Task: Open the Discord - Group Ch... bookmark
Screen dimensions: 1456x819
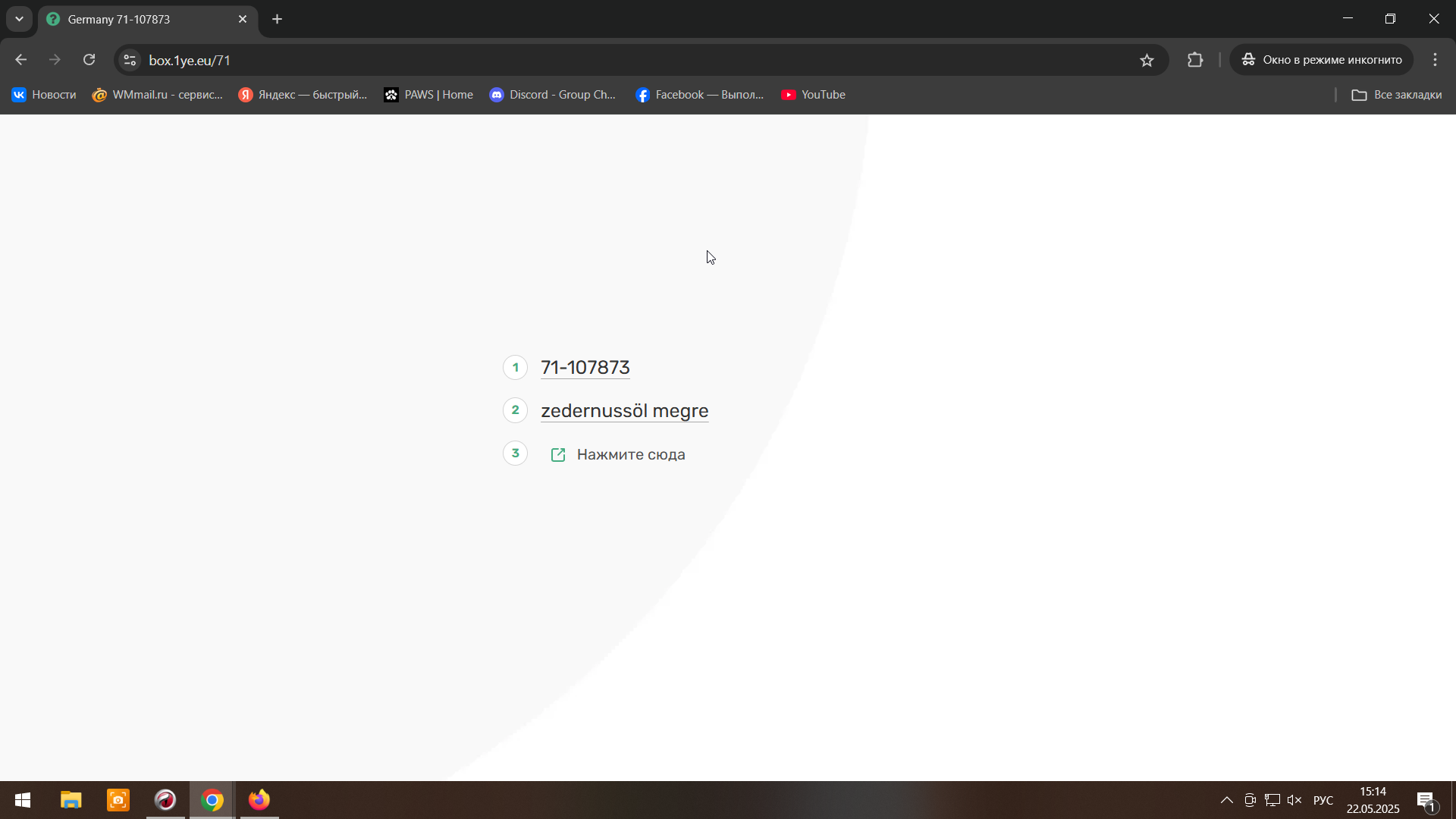Action: click(553, 95)
